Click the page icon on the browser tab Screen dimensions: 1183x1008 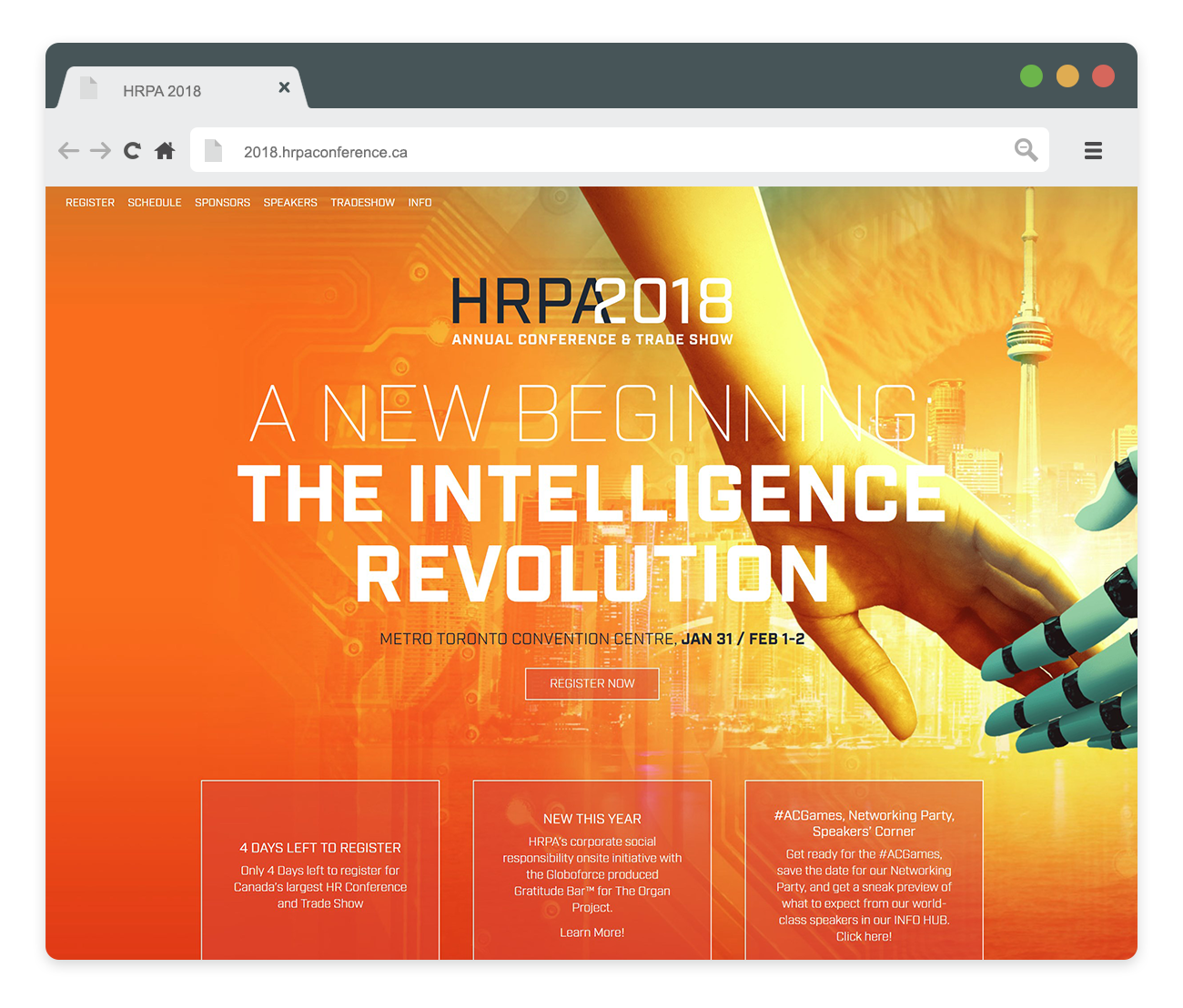click(88, 87)
